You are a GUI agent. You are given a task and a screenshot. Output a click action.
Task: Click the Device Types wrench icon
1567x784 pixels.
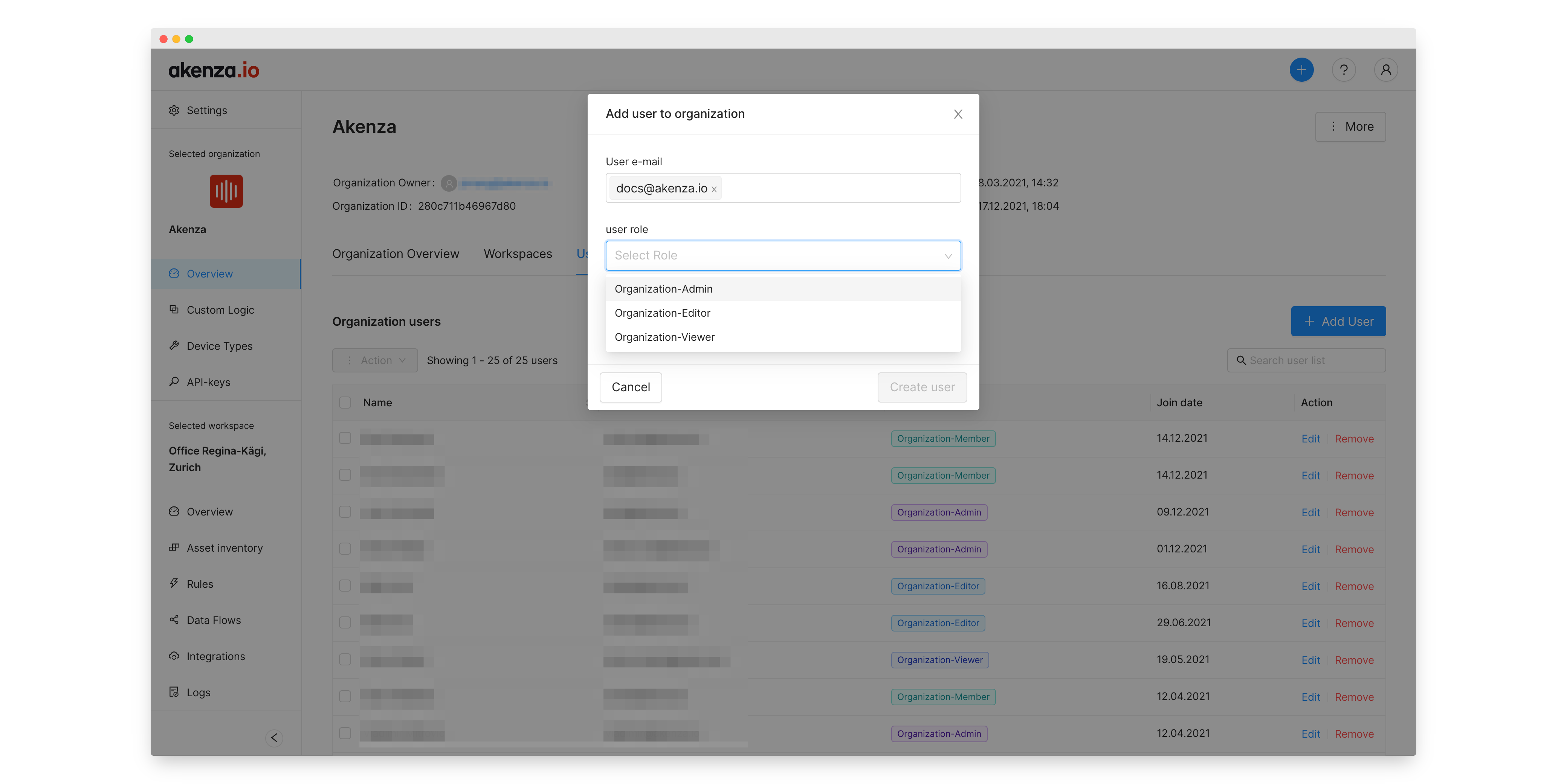click(174, 345)
